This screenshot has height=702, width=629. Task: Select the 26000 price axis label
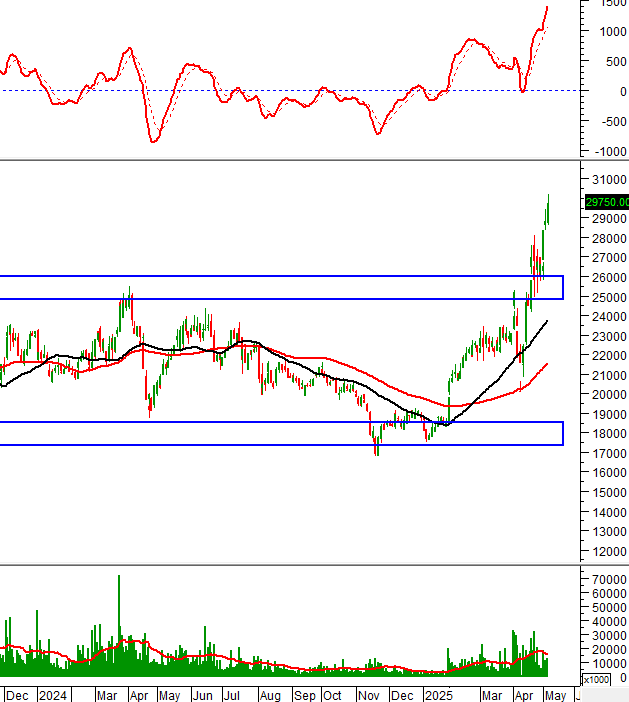click(609, 278)
